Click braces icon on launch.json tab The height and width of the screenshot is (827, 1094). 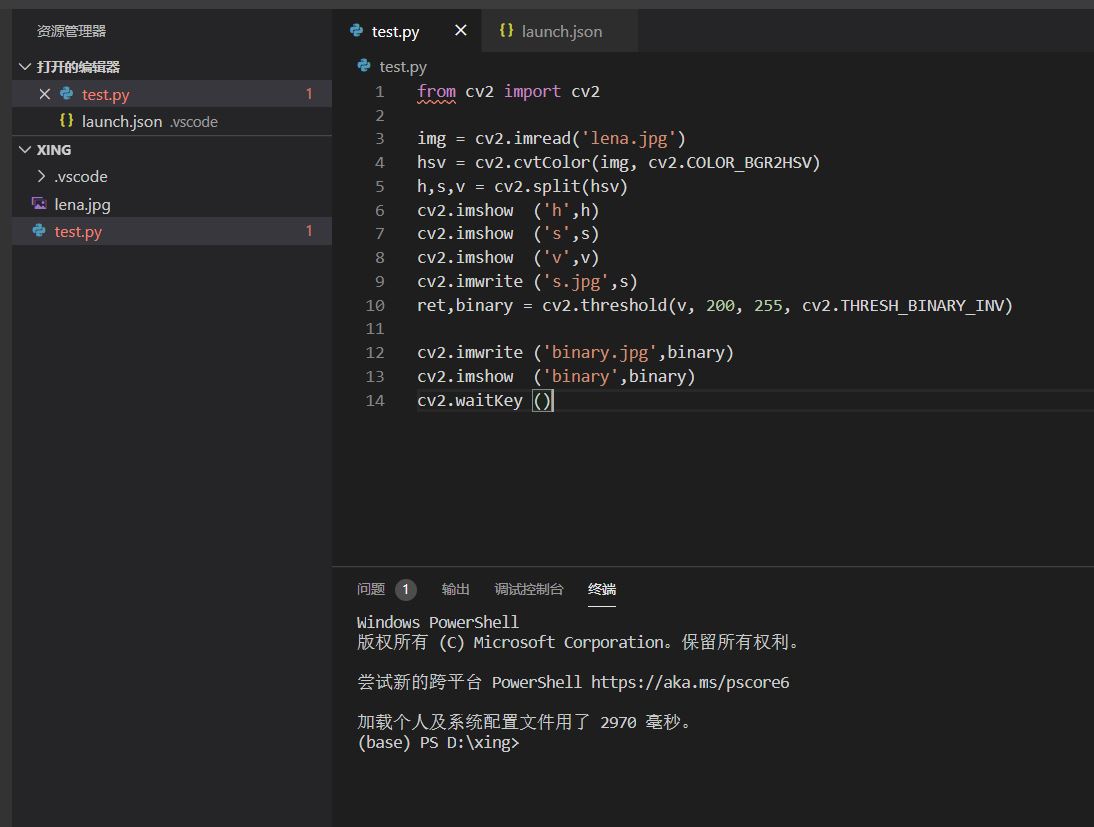507,31
